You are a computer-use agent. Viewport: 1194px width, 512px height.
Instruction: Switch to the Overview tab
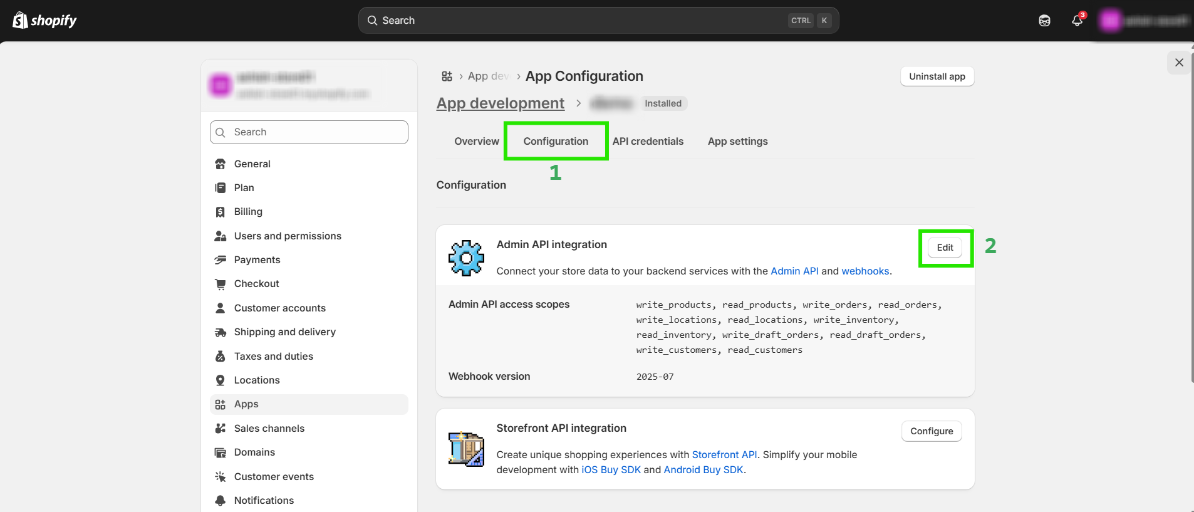click(476, 141)
